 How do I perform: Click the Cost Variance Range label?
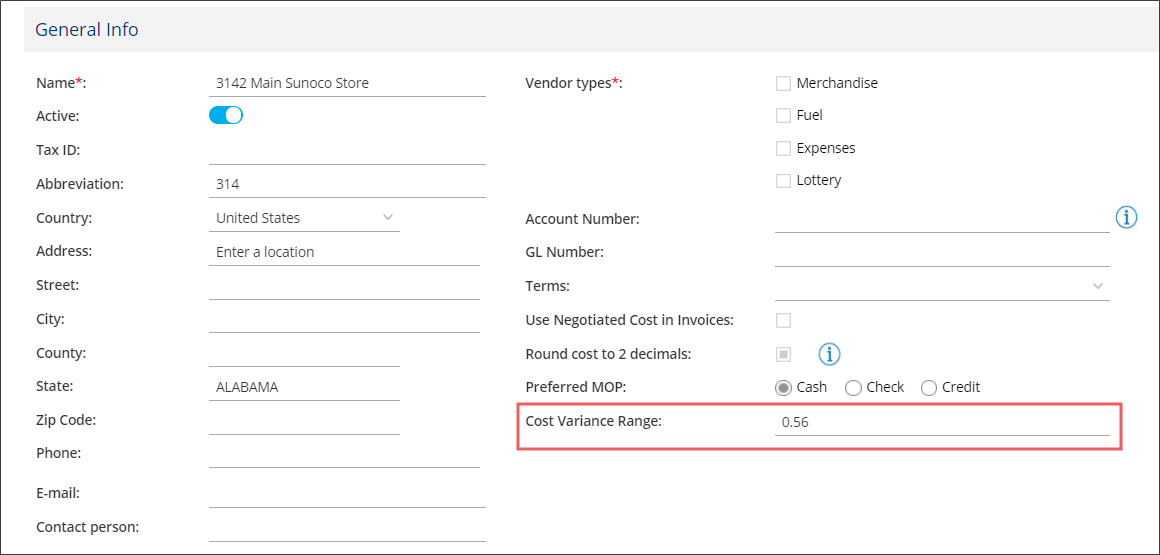coord(593,421)
